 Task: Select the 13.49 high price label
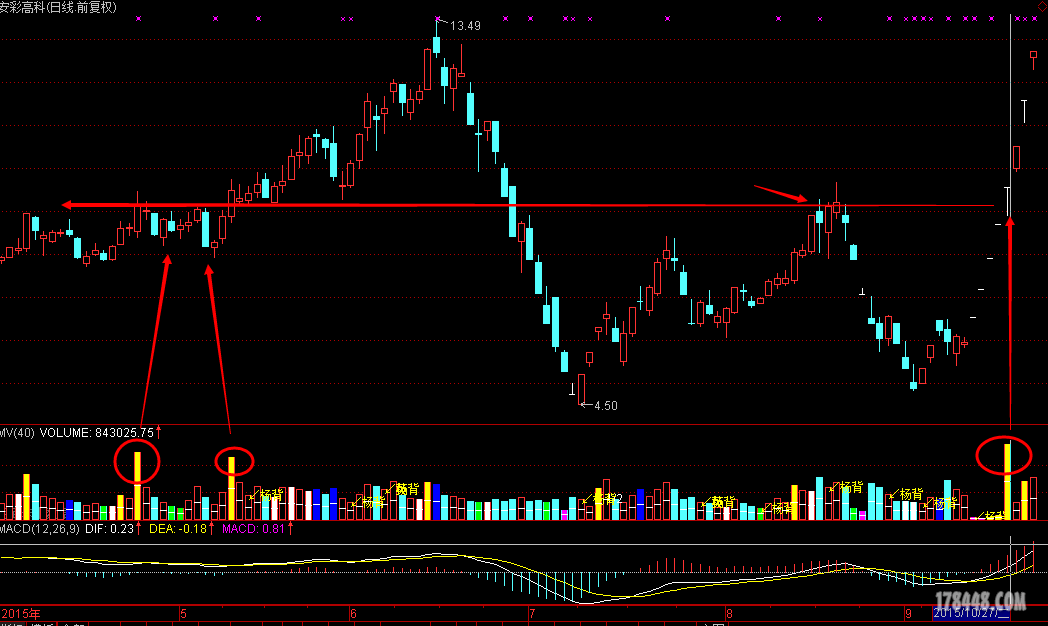pos(465,26)
